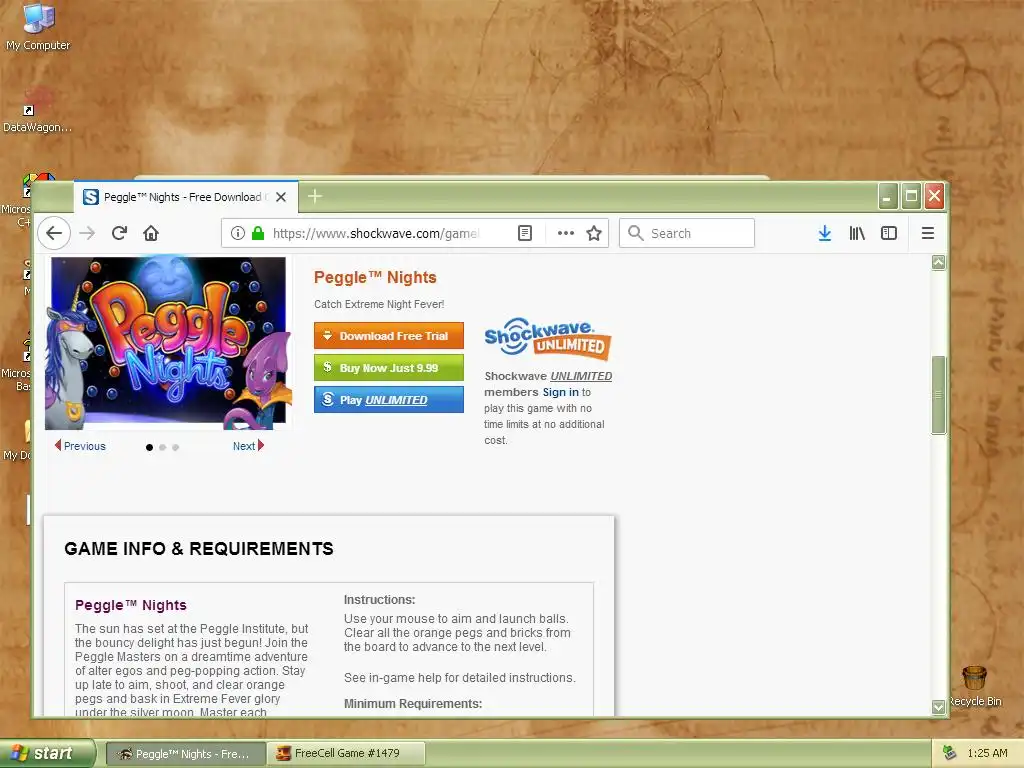
Task: Go to Previous screenshot link
Action: pyautogui.click(x=80, y=446)
